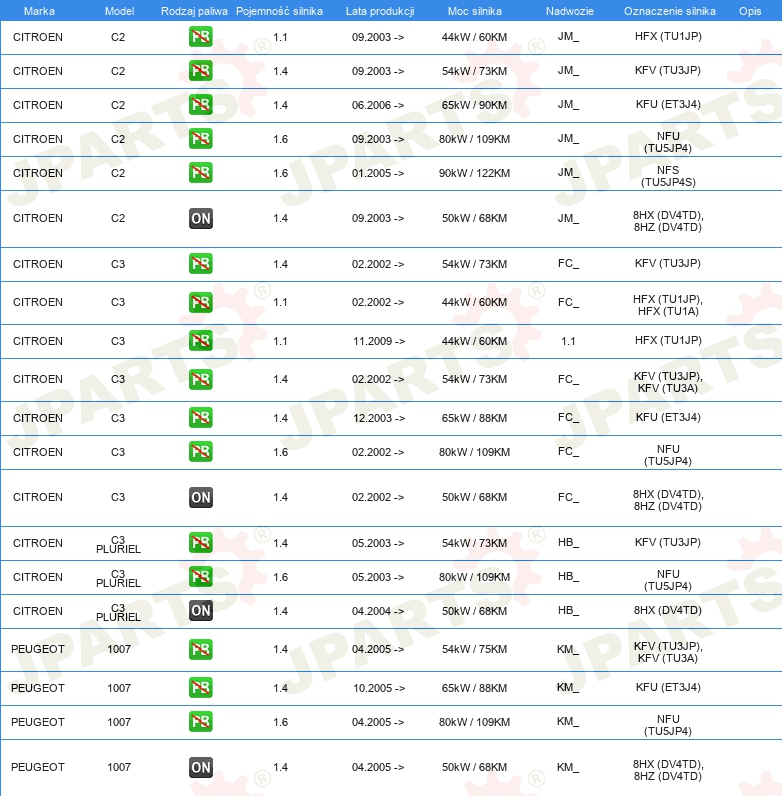Click the Rodzaj paliwa column header
This screenshot has width=782, height=796.
(x=194, y=11)
